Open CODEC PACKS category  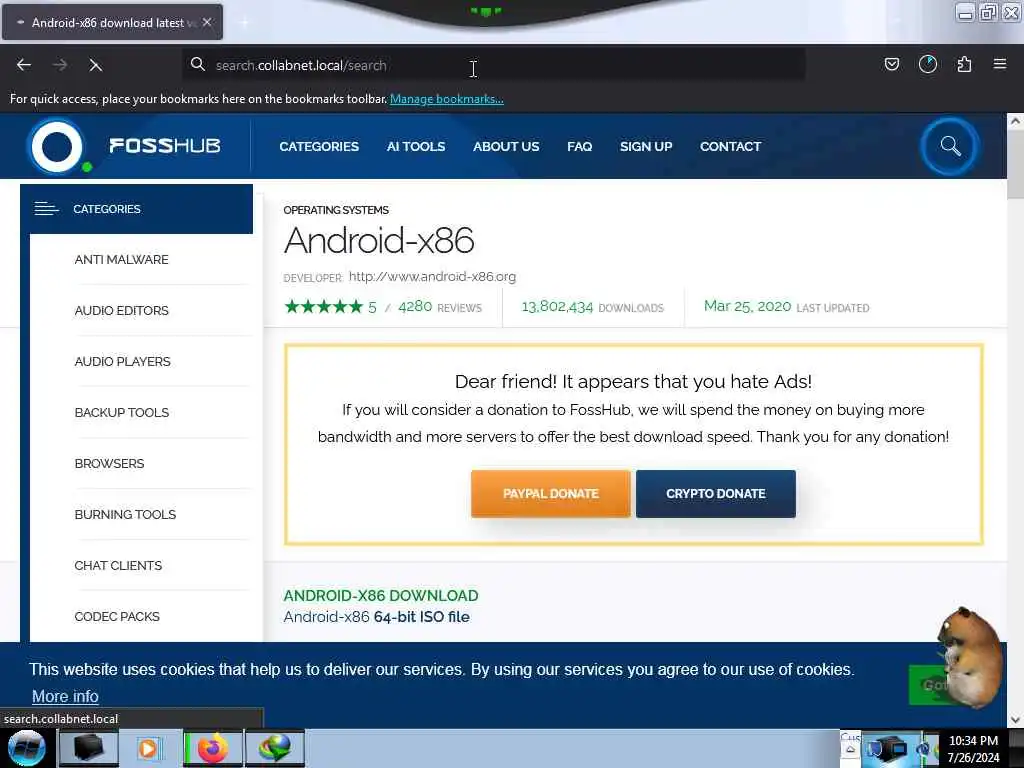pyautogui.click(x=117, y=616)
